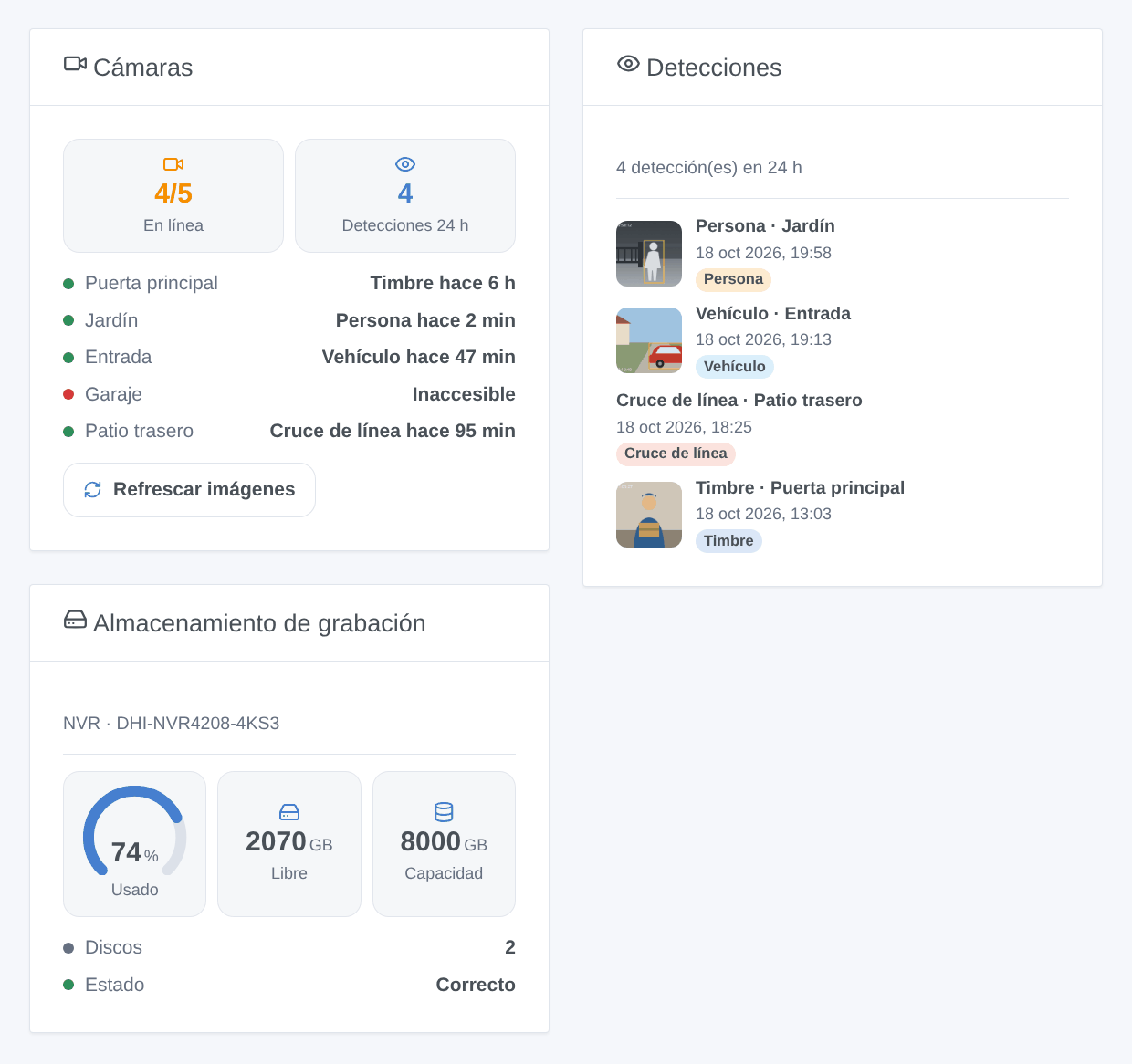Click the Timbre hace 6 h status
The height and width of the screenshot is (1064, 1132).
[x=443, y=284]
